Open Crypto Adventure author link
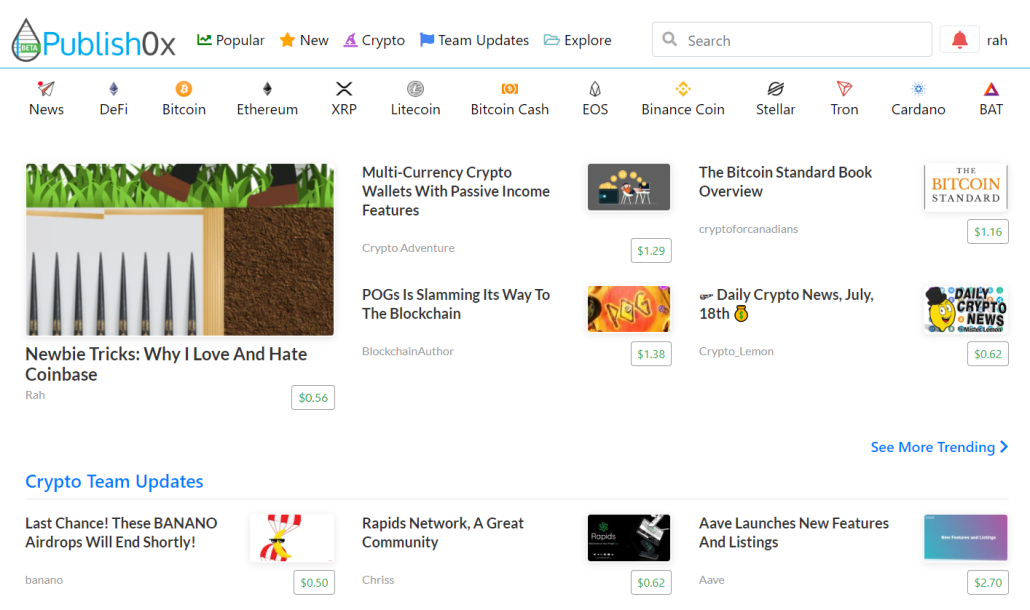 [408, 248]
